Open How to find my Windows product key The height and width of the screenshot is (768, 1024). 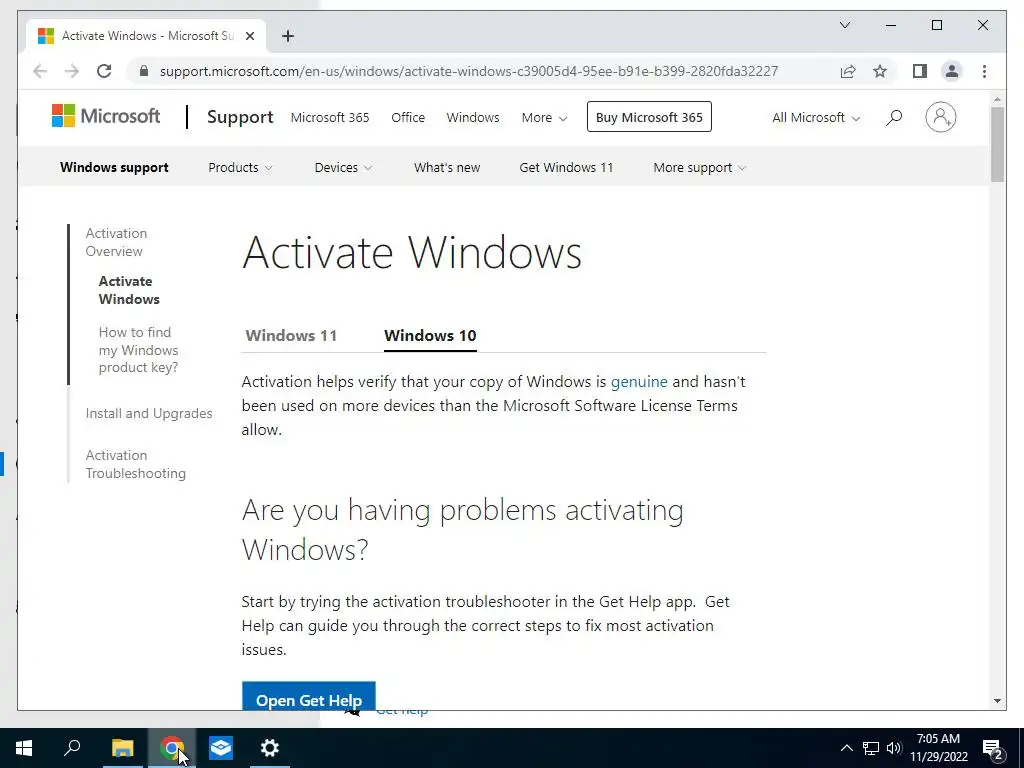[138, 350]
